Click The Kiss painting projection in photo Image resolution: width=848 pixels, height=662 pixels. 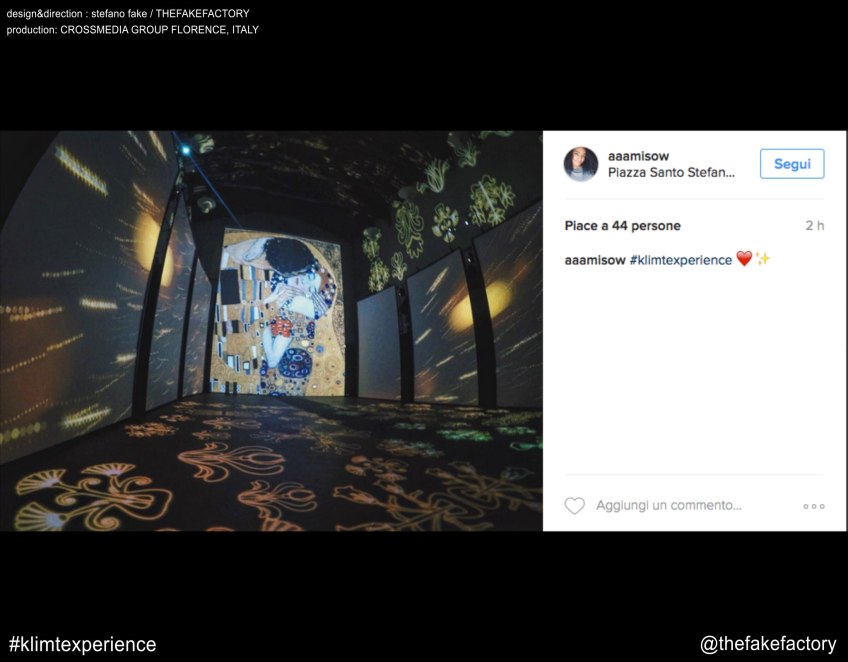[280, 312]
